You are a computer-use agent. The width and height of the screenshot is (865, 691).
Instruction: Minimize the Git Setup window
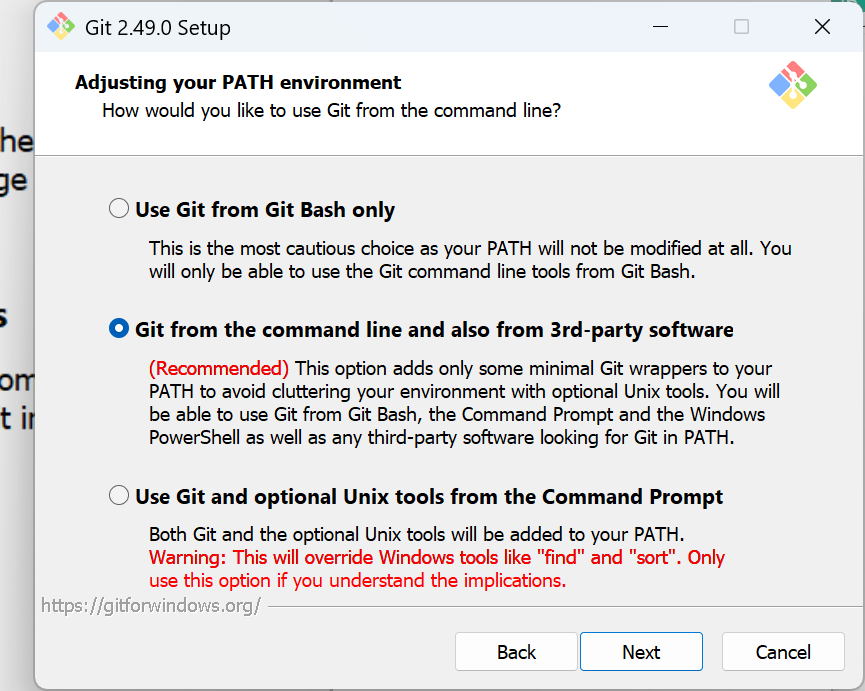pyautogui.click(x=660, y=26)
